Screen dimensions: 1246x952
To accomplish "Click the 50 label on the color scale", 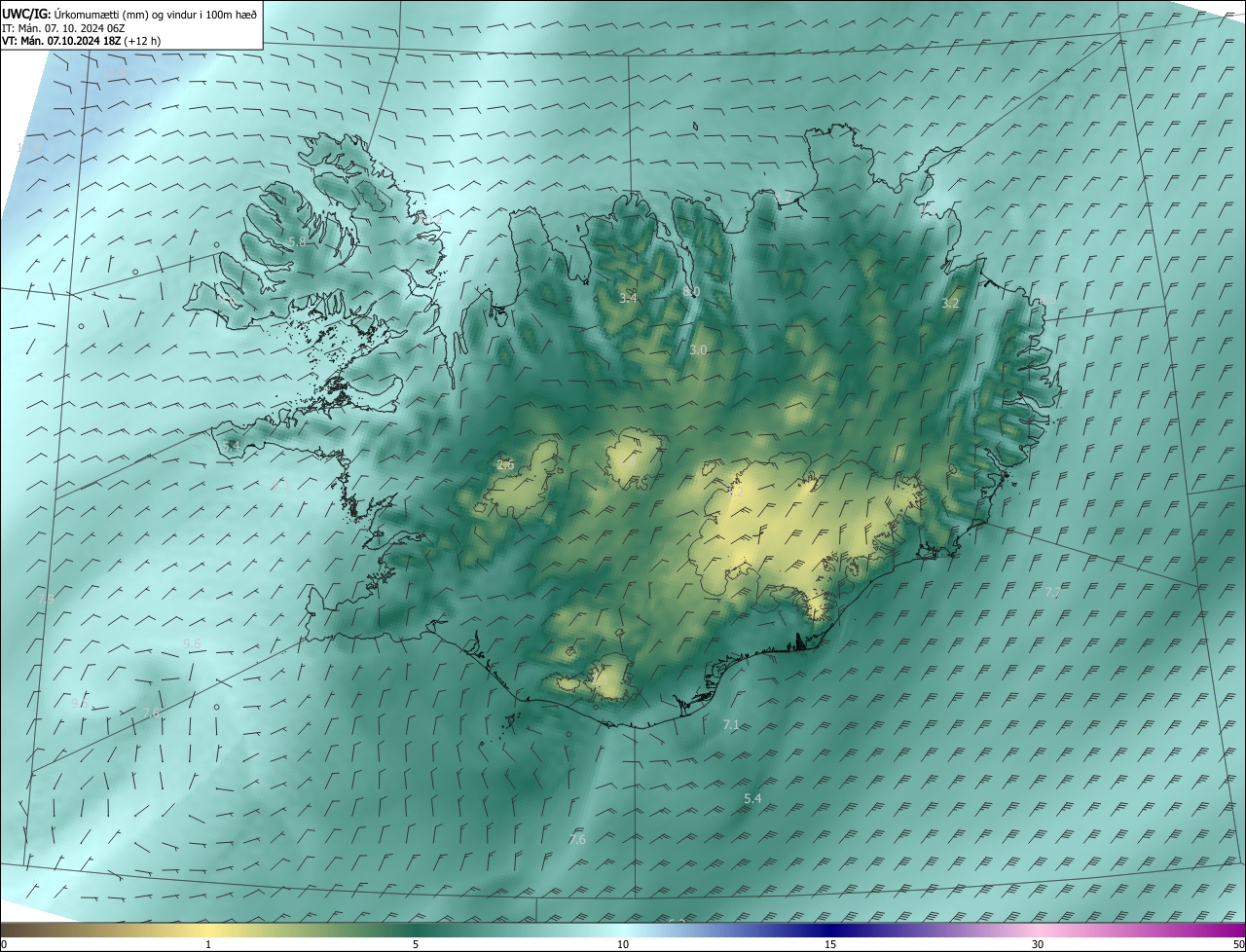I will pyautogui.click(x=1238, y=944).
